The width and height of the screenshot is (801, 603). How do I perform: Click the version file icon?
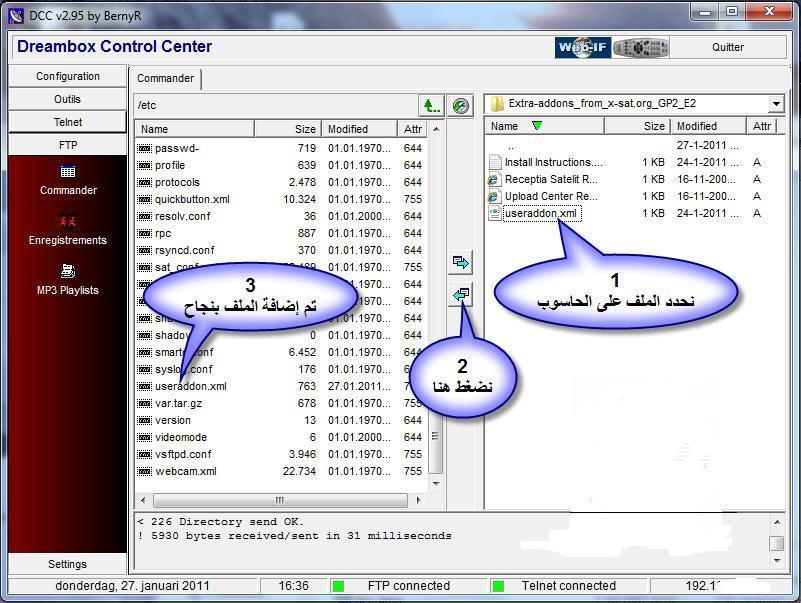click(145, 420)
